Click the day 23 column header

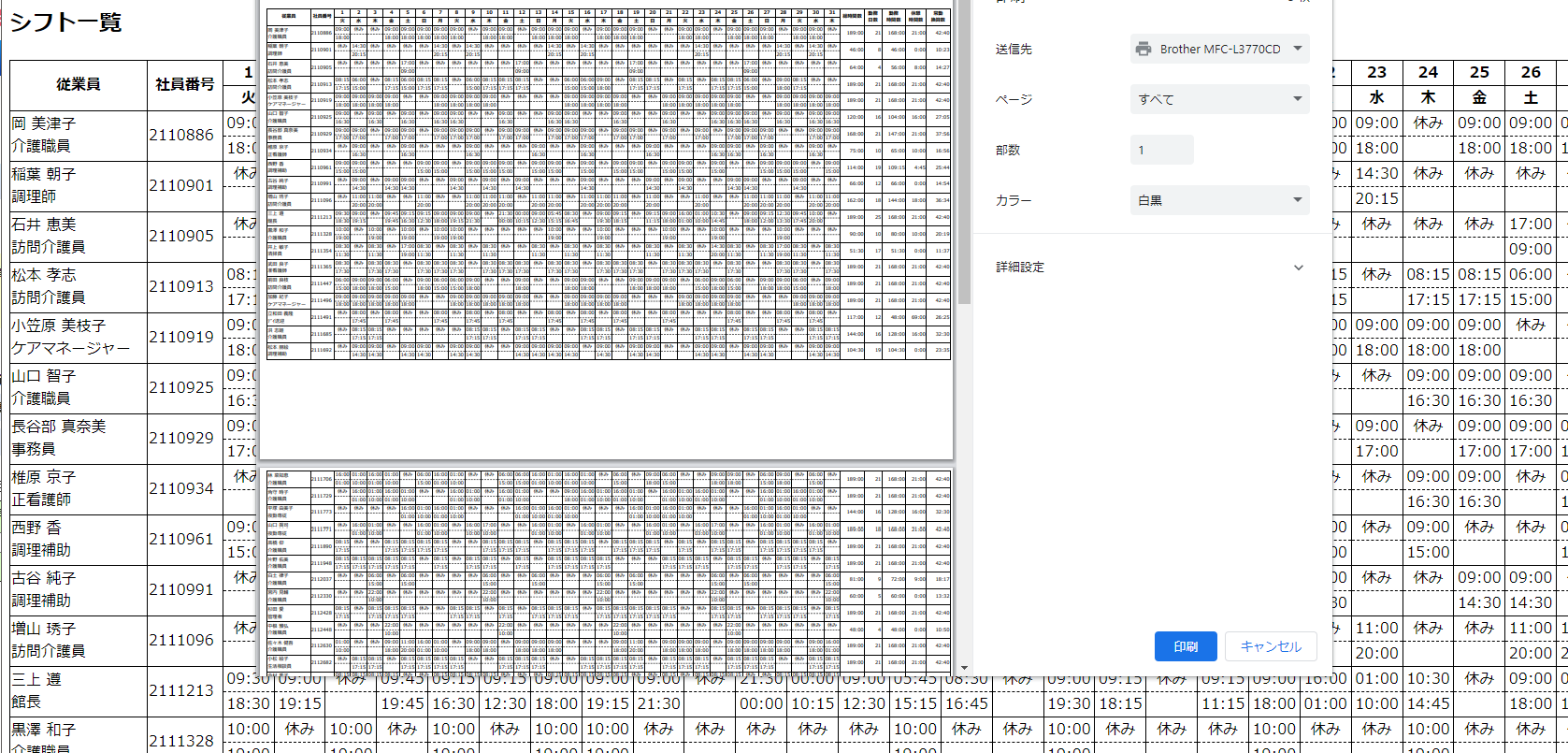1376,72
